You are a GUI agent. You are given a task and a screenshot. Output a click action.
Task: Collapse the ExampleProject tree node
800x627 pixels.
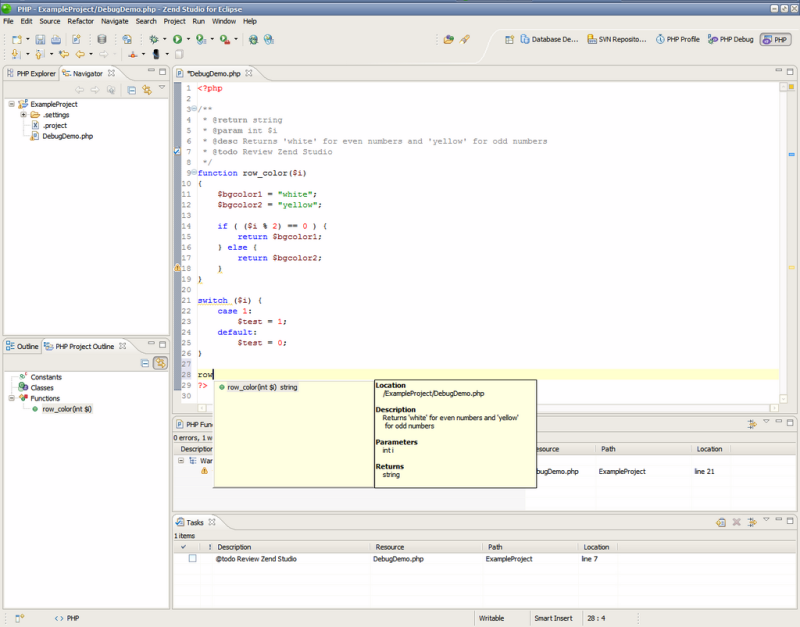click(11, 104)
